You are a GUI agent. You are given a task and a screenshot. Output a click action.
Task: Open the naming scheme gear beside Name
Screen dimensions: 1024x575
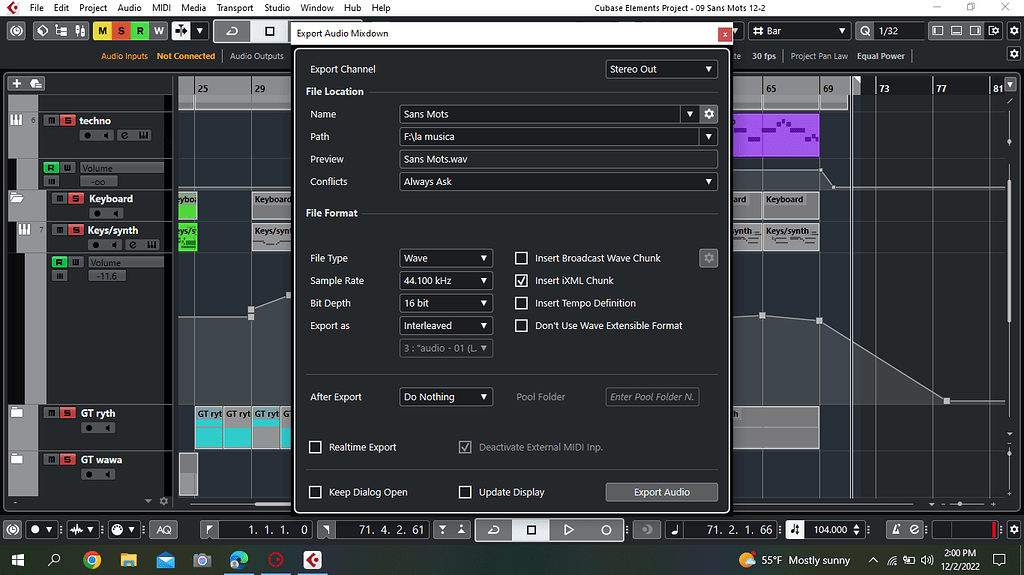tap(709, 114)
